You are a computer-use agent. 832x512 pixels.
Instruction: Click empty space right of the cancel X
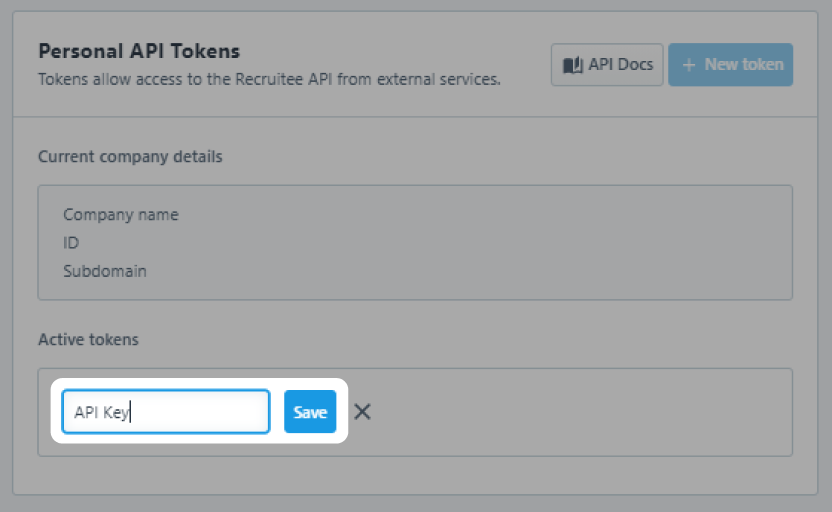click(580, 412)
